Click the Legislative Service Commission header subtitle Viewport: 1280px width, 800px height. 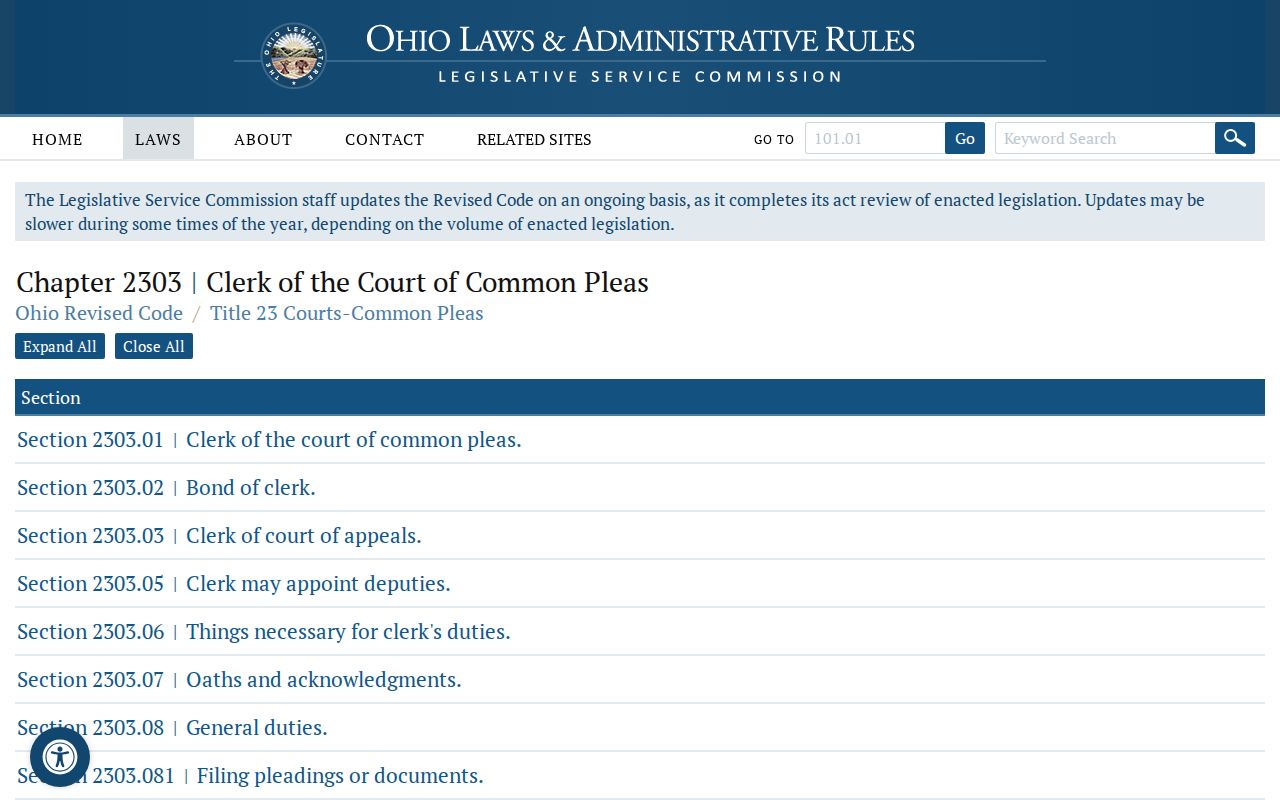point(640,76)
